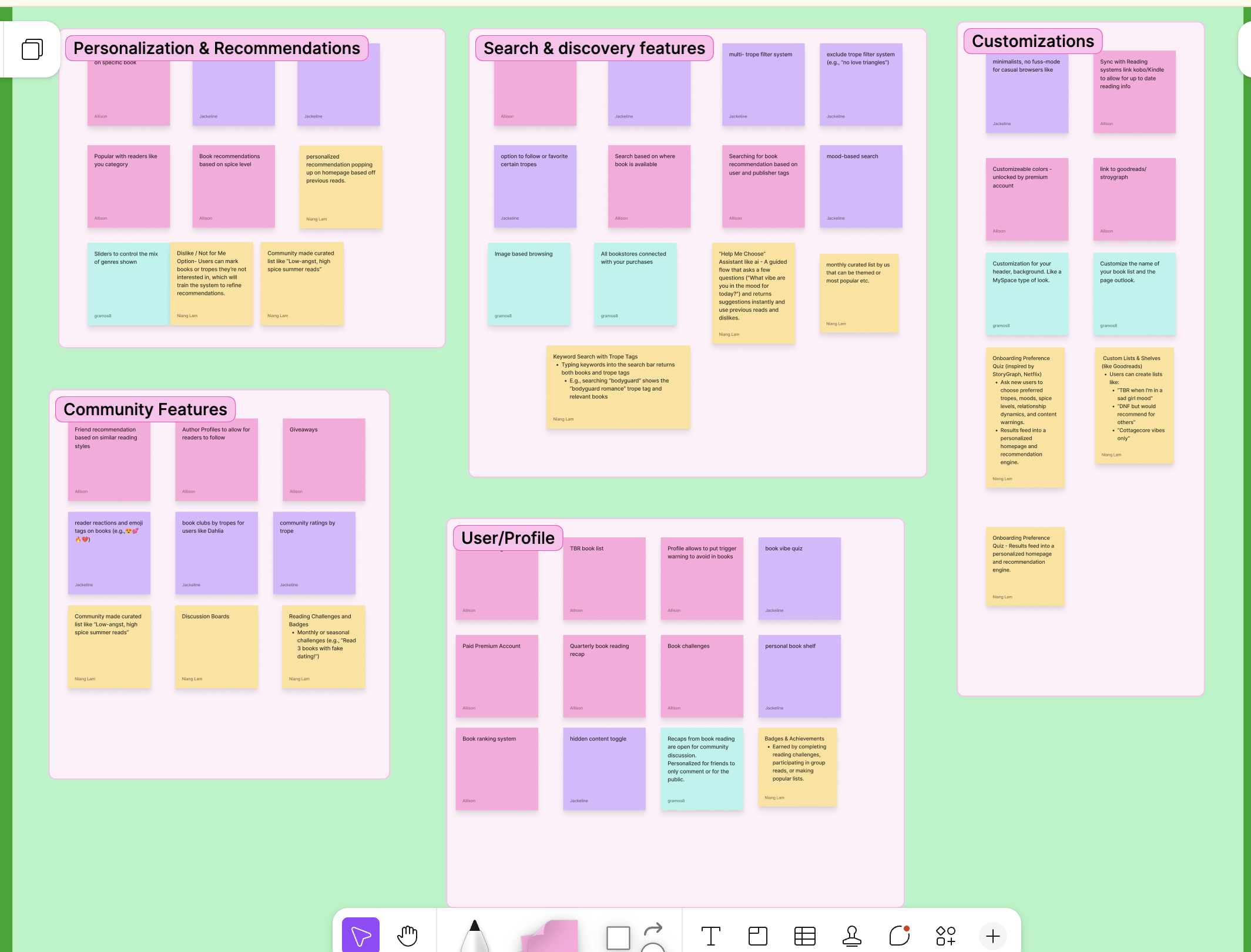Click the User/Profile section heading
1251x952 pixels.
point(508,538)
